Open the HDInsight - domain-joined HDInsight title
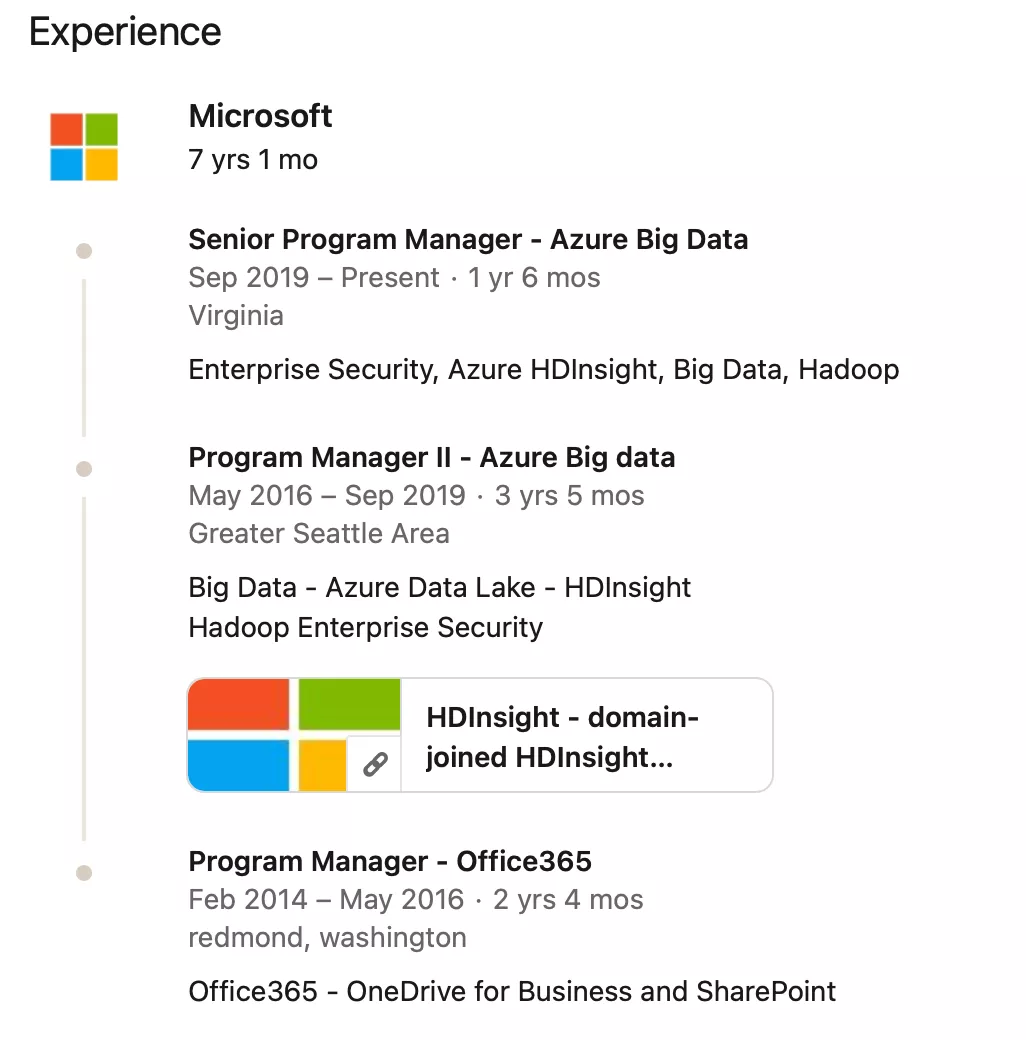The image size is (1026, 1040). [x=562, y=737]
